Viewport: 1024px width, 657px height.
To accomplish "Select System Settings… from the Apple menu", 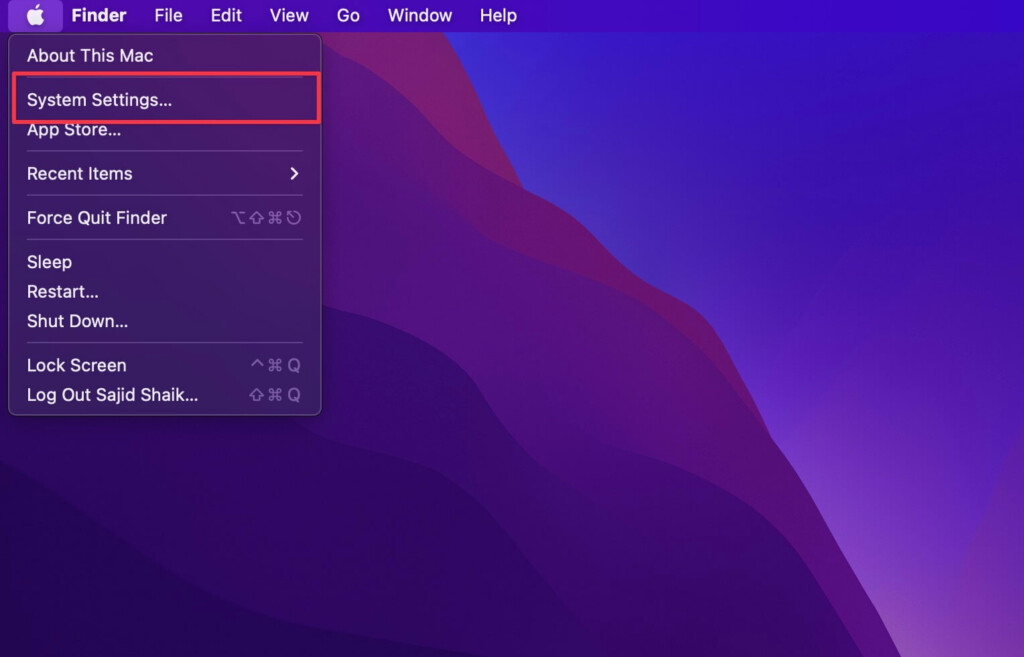I will (x=165, y=100).
